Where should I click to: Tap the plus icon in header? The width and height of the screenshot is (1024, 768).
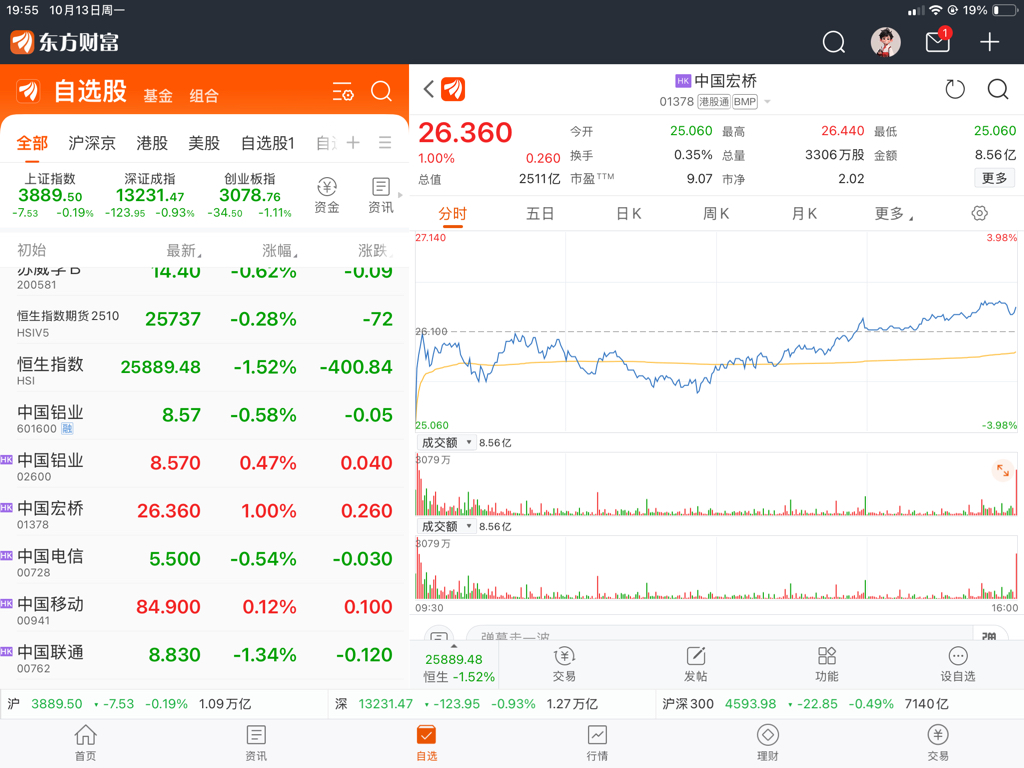pos(989,42)
